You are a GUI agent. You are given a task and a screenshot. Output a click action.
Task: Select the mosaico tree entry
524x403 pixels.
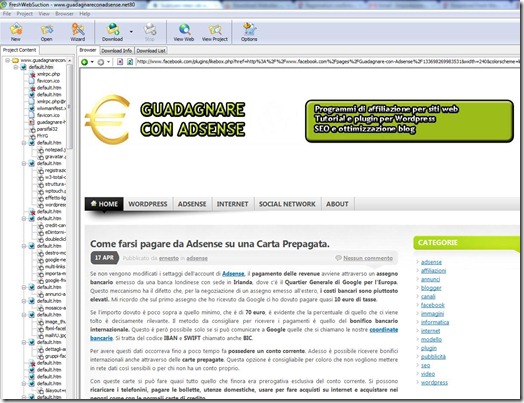55,308
